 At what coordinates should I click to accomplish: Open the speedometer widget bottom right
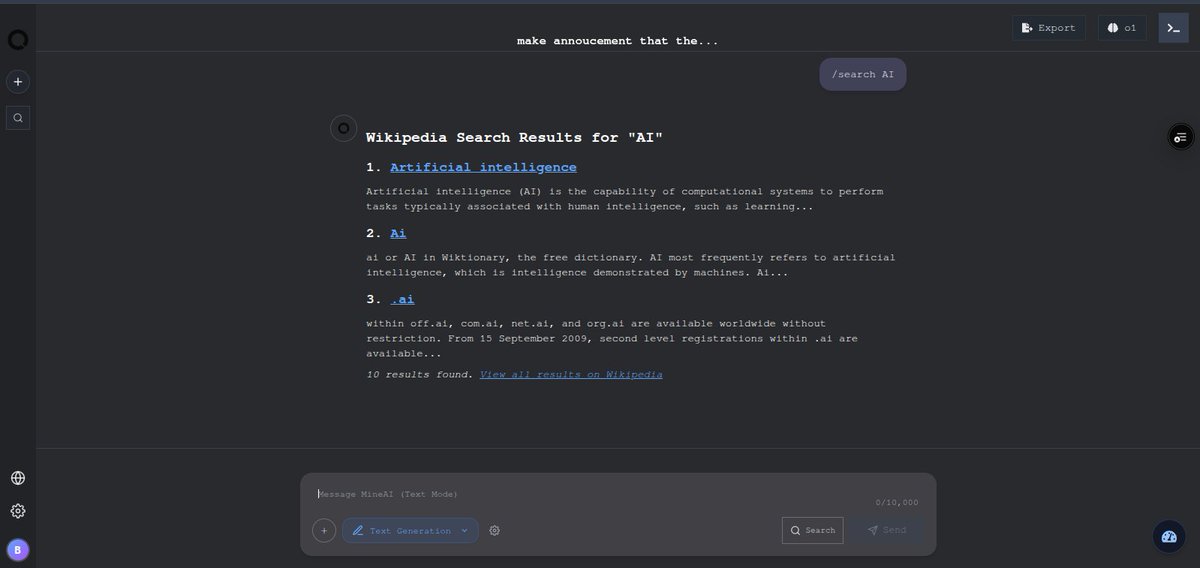click(x=1168, y=537)
